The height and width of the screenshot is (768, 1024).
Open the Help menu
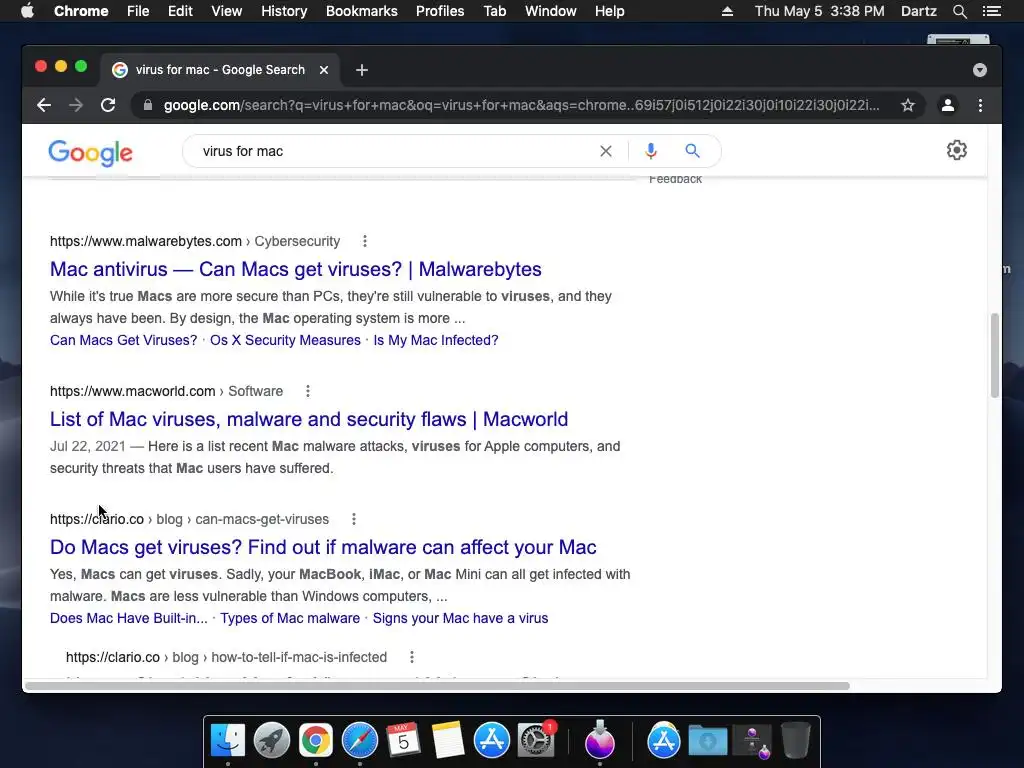coord(609,11)
